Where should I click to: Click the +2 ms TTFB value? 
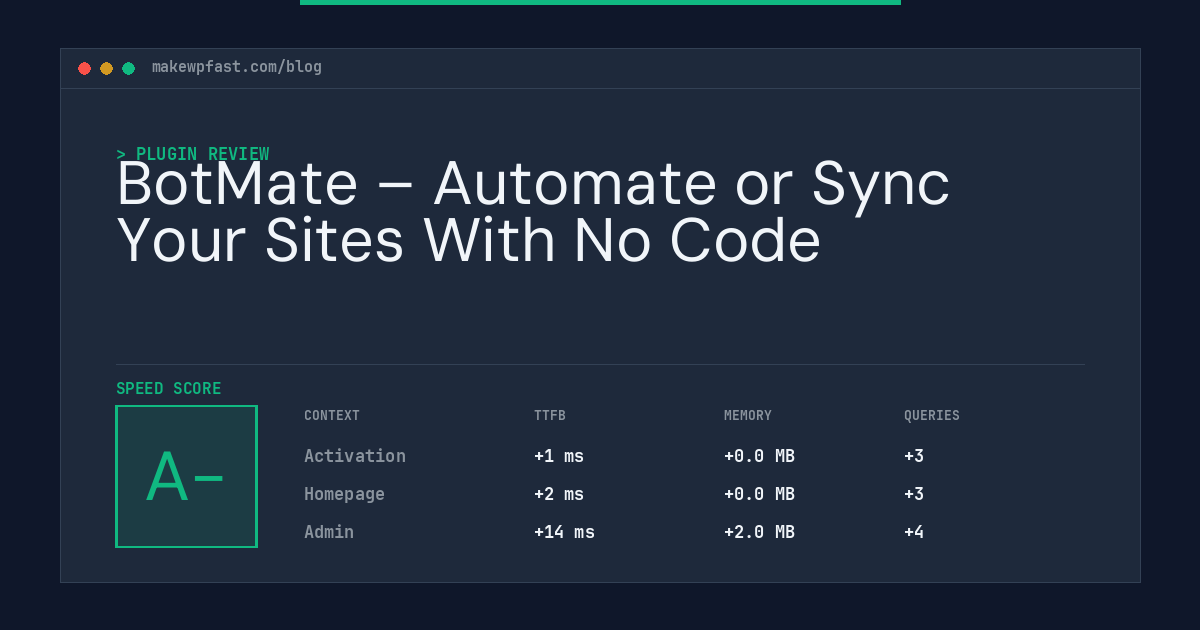pos(559,494)
